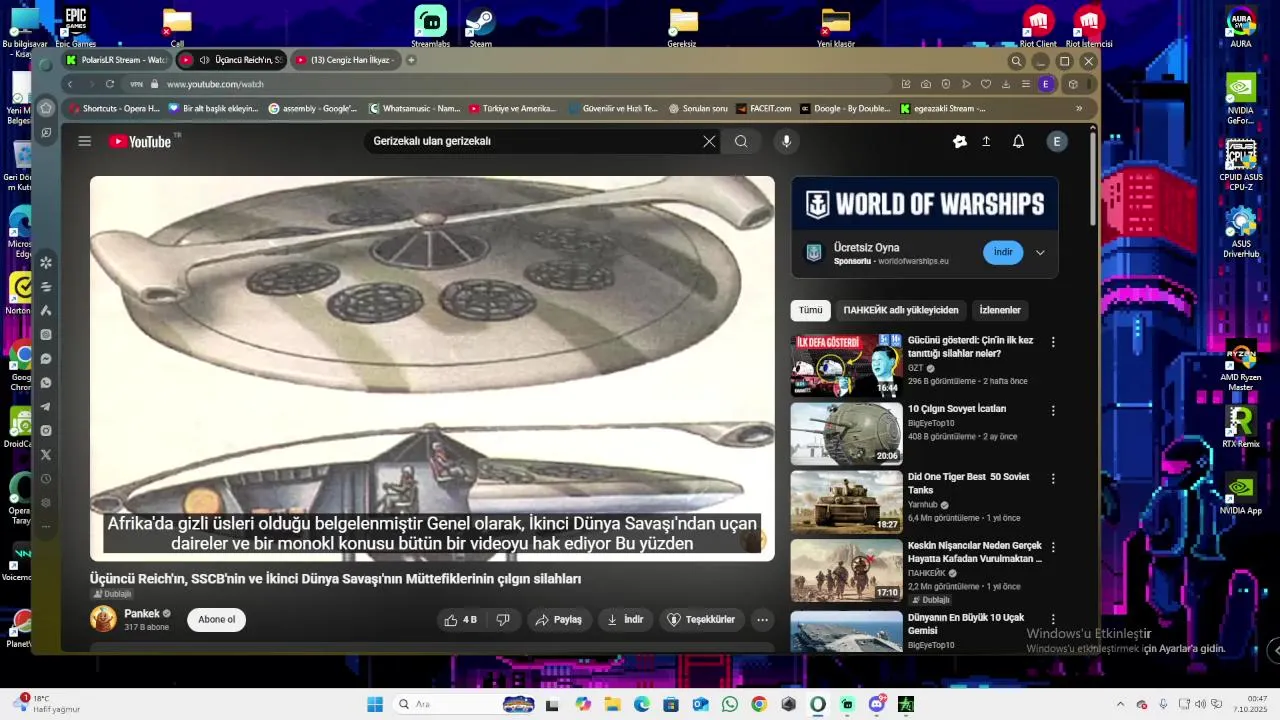Open File Explorer from the taskbar
The width and height of the screenshot is (1280, 720).
pyautogui.click(x=612, y=704)
